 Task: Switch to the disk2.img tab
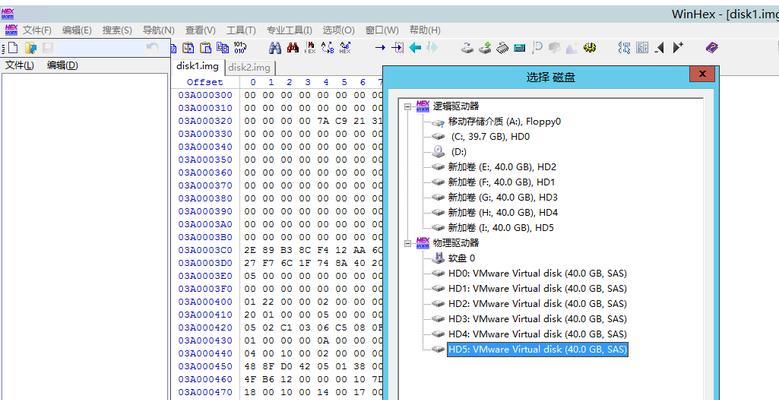coord(249,68)
